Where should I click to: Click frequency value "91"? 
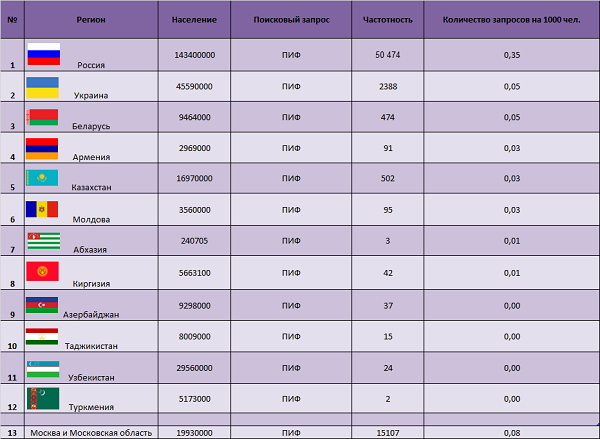(388, 148)
